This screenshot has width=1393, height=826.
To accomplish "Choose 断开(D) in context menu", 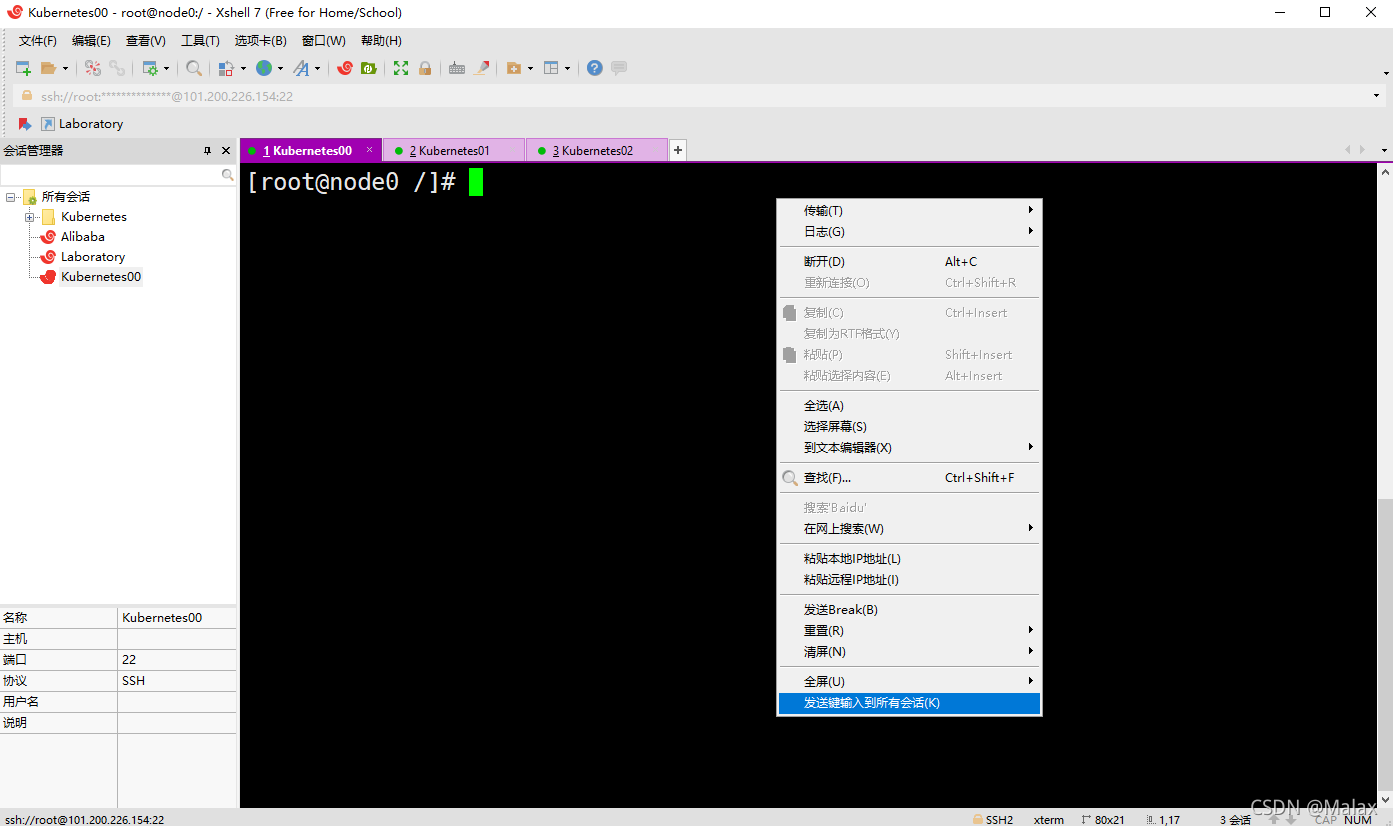I will [x=909, y=262].
